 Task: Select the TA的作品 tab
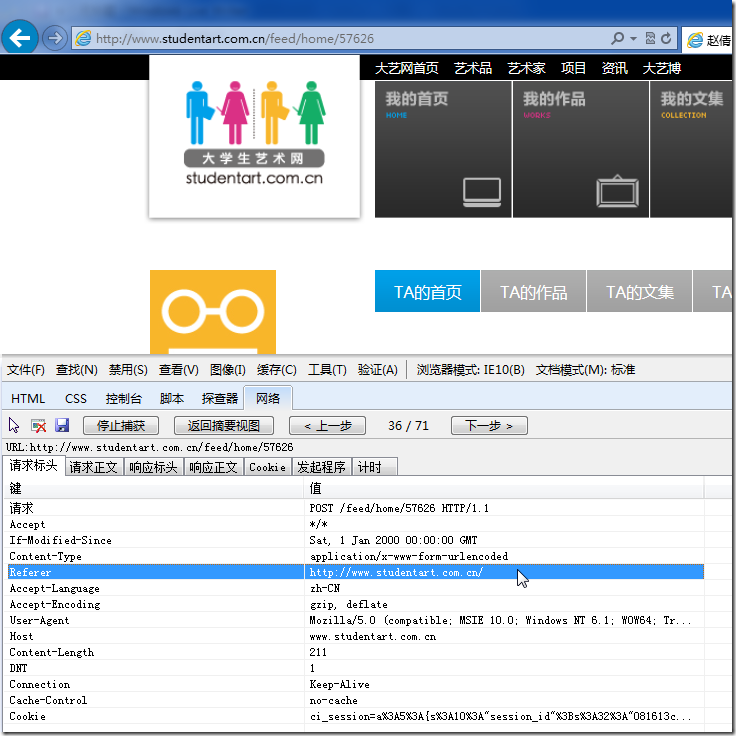(533, 291)
